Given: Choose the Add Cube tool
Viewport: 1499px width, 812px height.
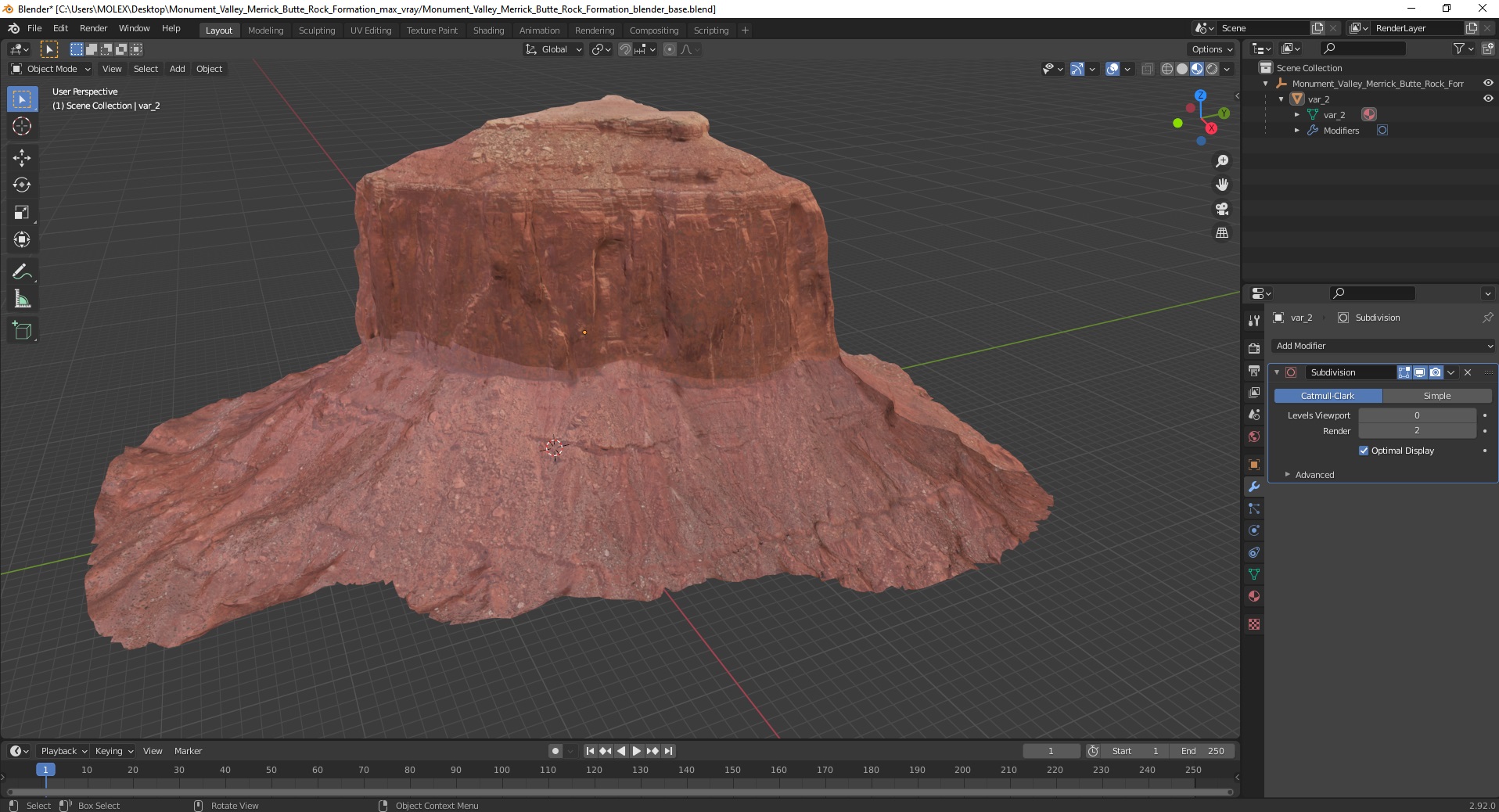Looking at the screenshot, I should tap(22, 331).
